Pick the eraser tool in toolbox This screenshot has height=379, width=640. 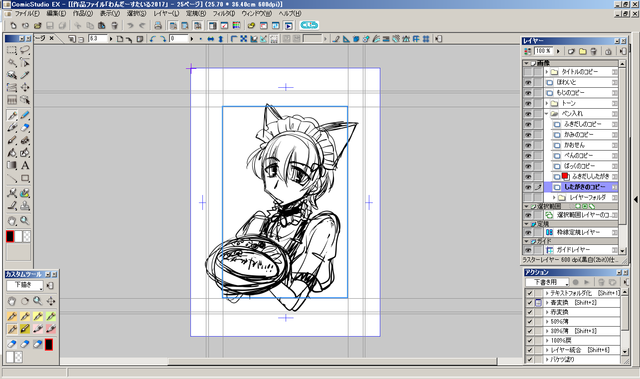pos(25,128)
